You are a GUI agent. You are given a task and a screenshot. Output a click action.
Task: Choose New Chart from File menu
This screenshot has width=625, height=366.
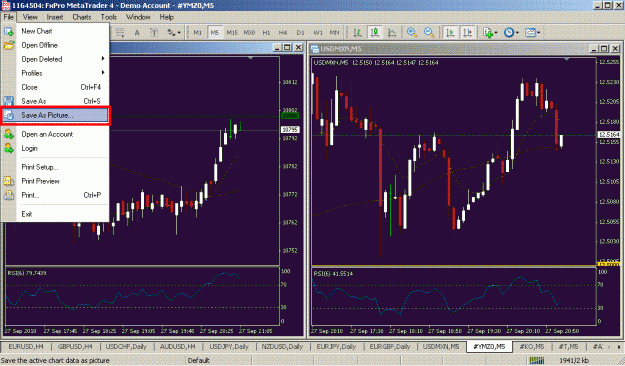click(x=55, y=31)
